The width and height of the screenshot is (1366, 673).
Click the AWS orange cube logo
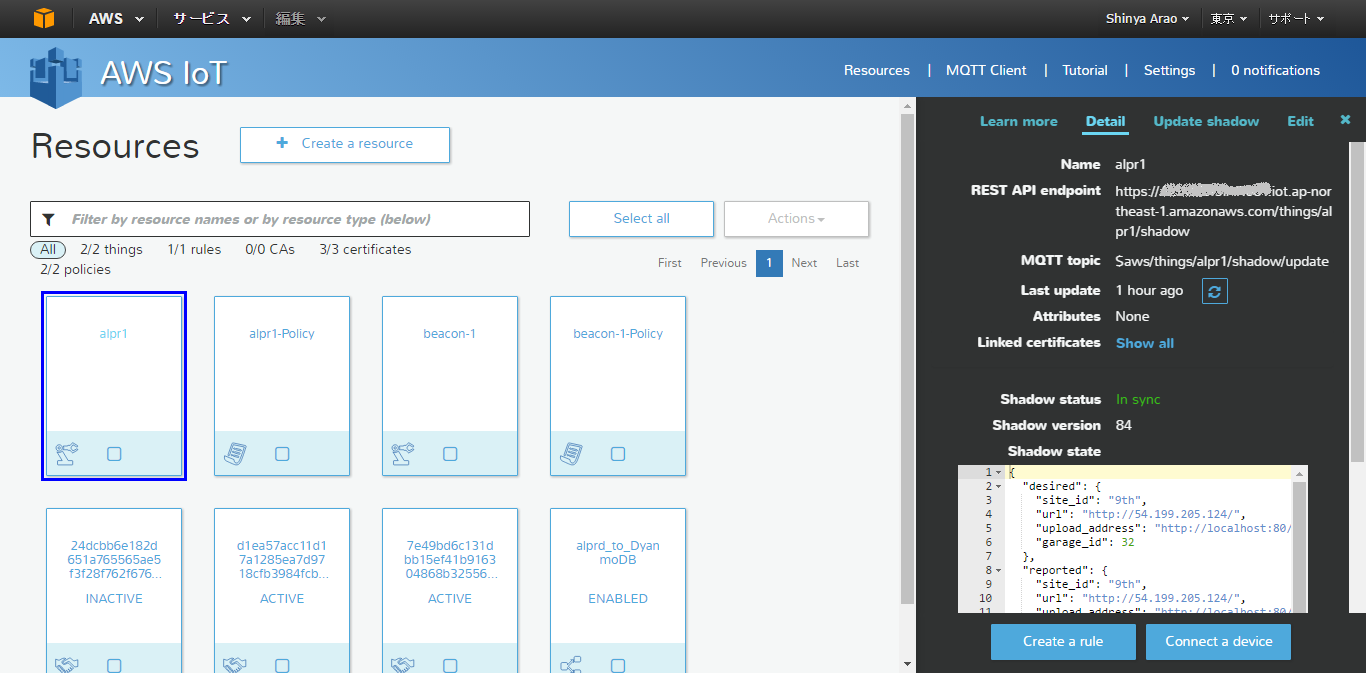43,18
